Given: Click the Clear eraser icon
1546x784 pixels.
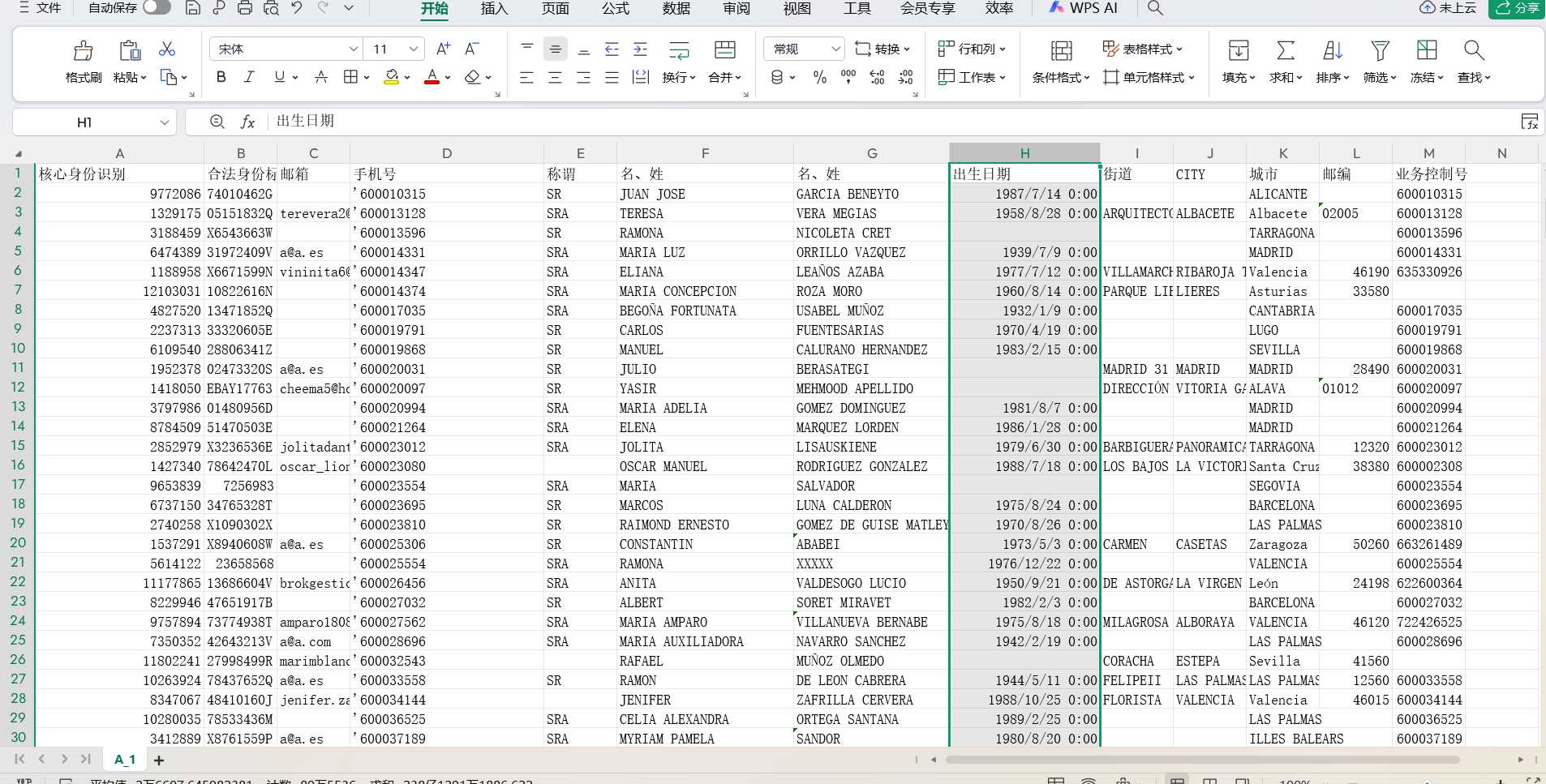Looking at the screenshot, I should (473, 77).
